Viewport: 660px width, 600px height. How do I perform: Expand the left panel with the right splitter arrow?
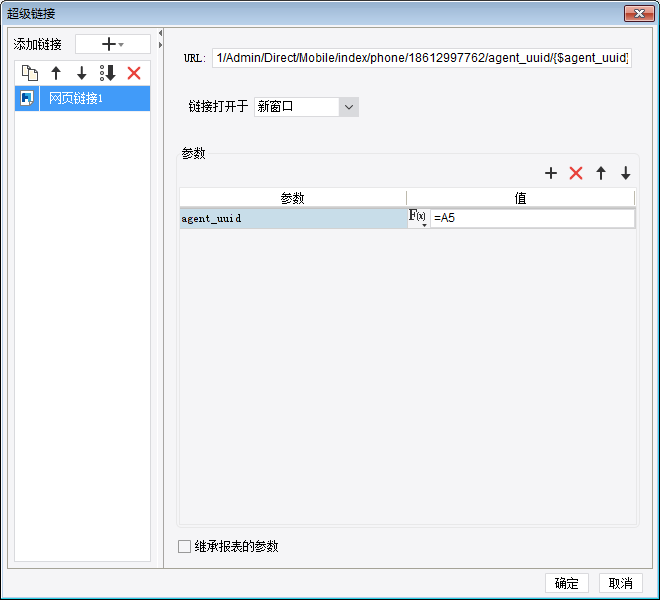(x=160, y=45)
